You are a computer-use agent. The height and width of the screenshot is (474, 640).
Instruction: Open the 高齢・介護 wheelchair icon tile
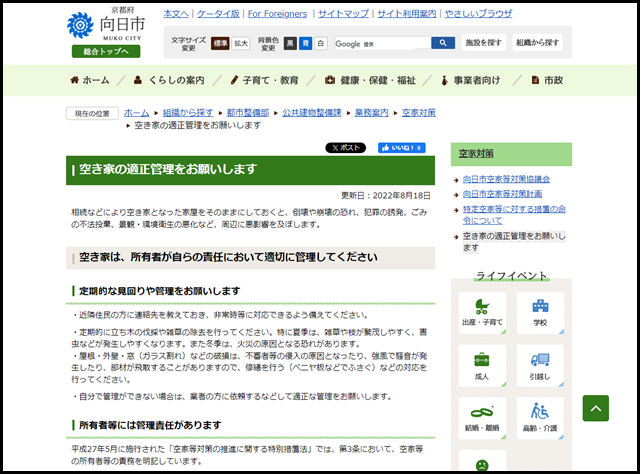(x=540, y=420)
